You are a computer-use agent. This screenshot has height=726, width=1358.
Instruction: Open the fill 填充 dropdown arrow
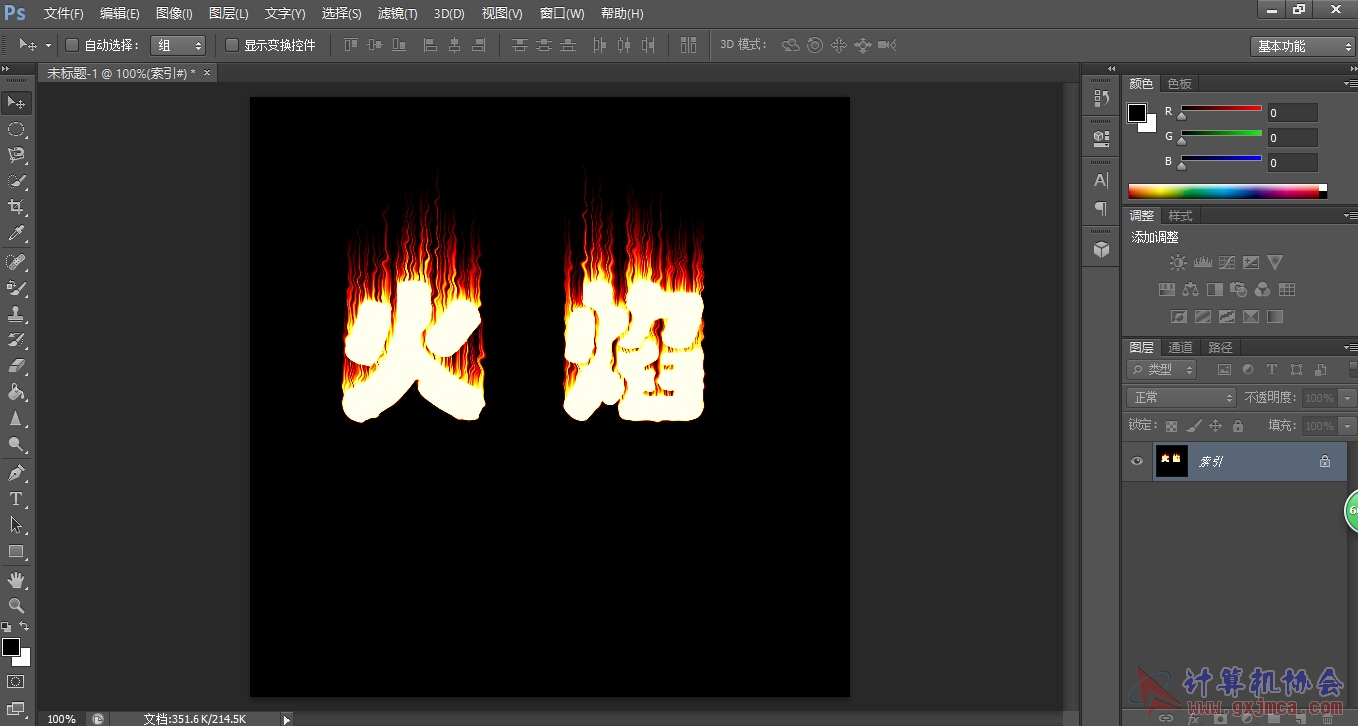(1348, 426)
